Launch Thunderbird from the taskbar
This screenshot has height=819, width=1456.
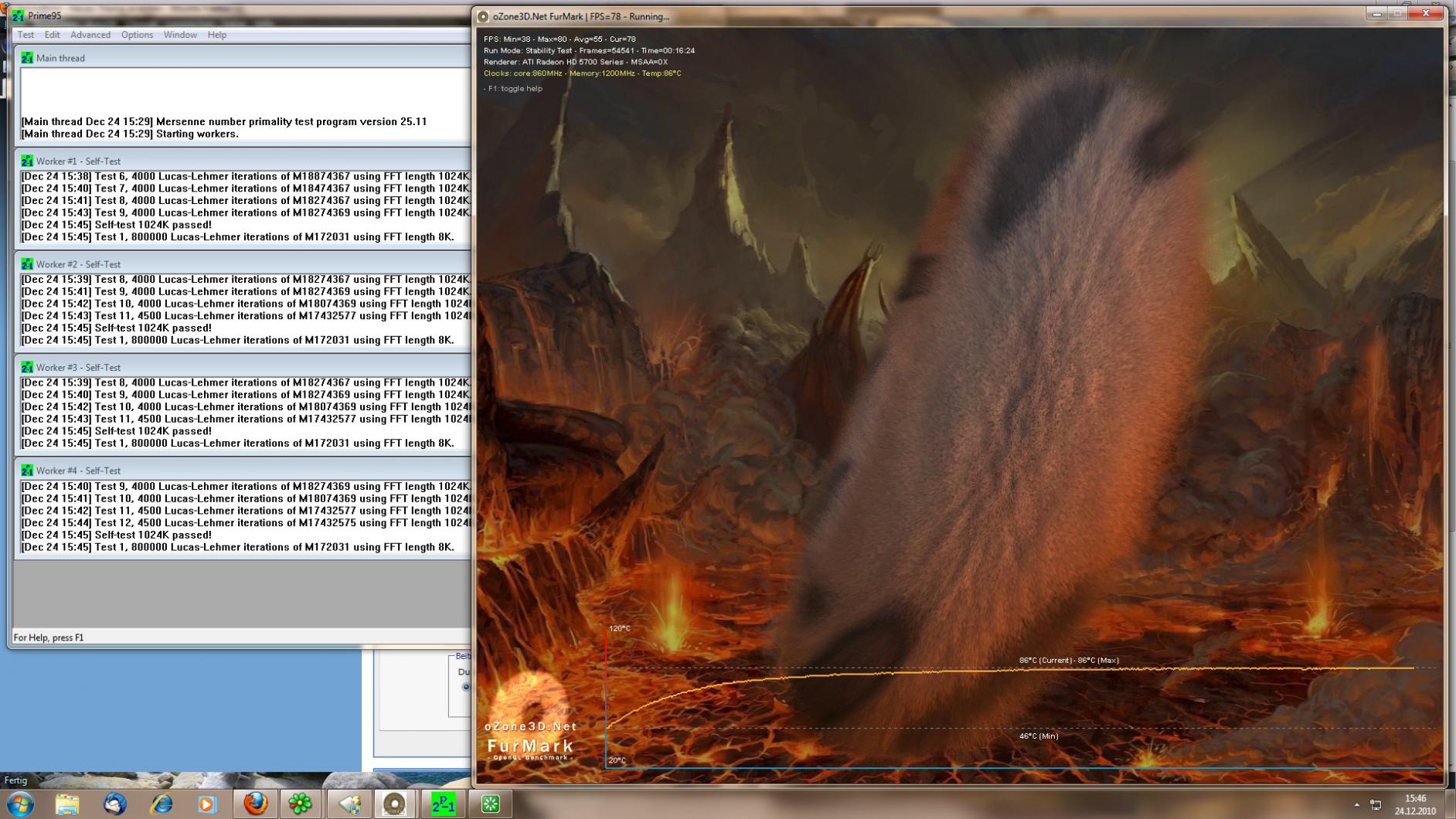(115, 804)
